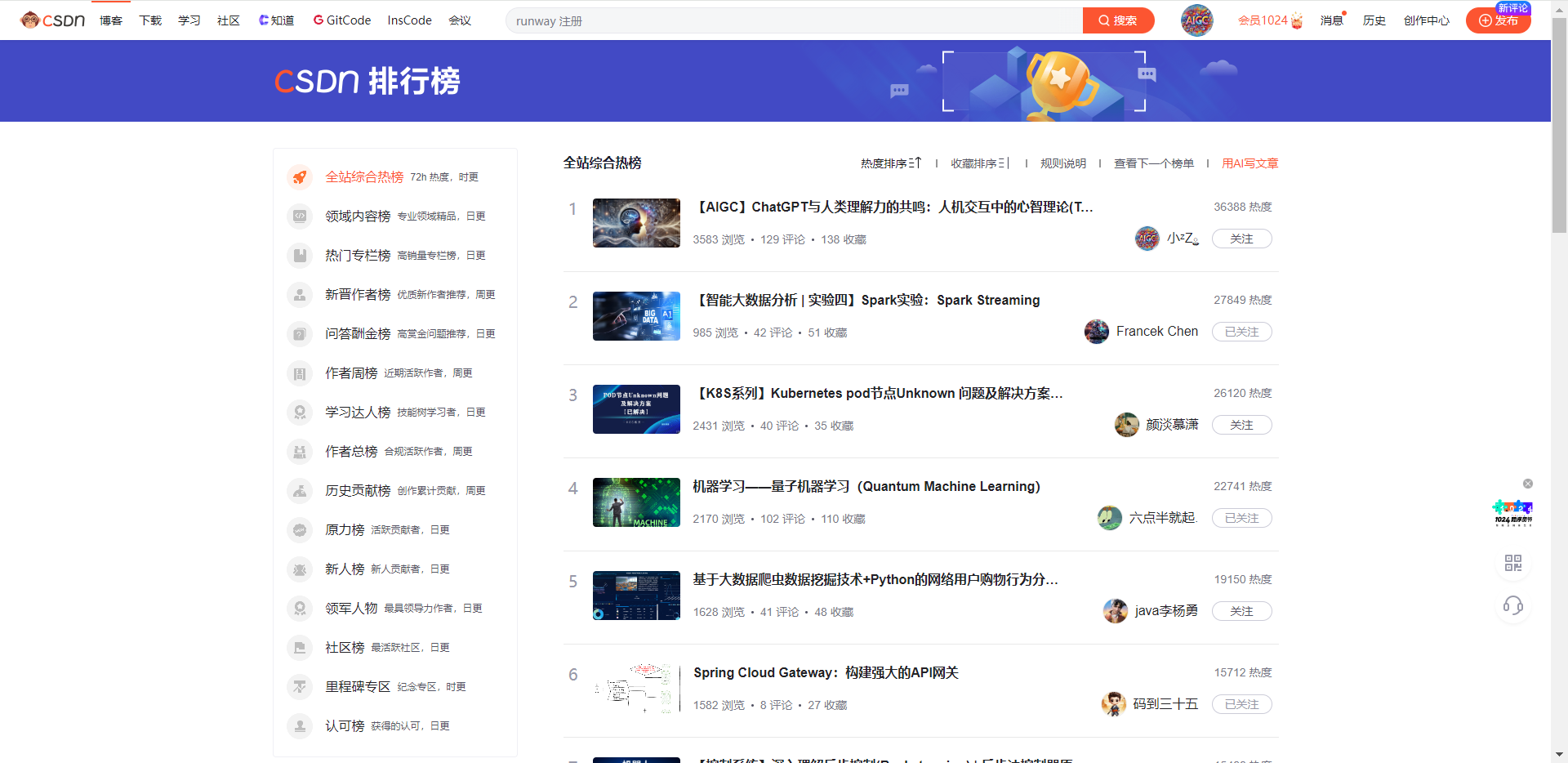Click the 发布 publish button
Screen dimensions: 1568x763
coord(1499,20)
